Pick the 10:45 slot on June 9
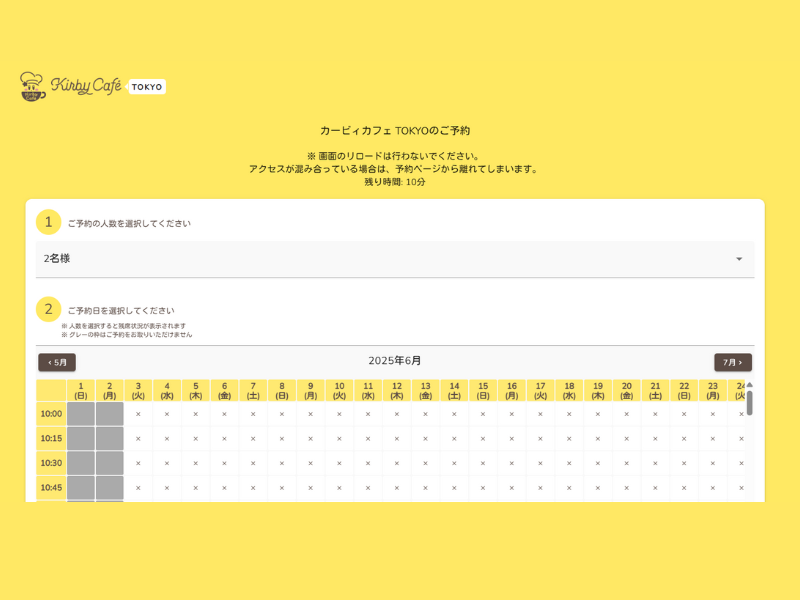The height and width of the screenshot is (600, 800). tap(311, 488)
